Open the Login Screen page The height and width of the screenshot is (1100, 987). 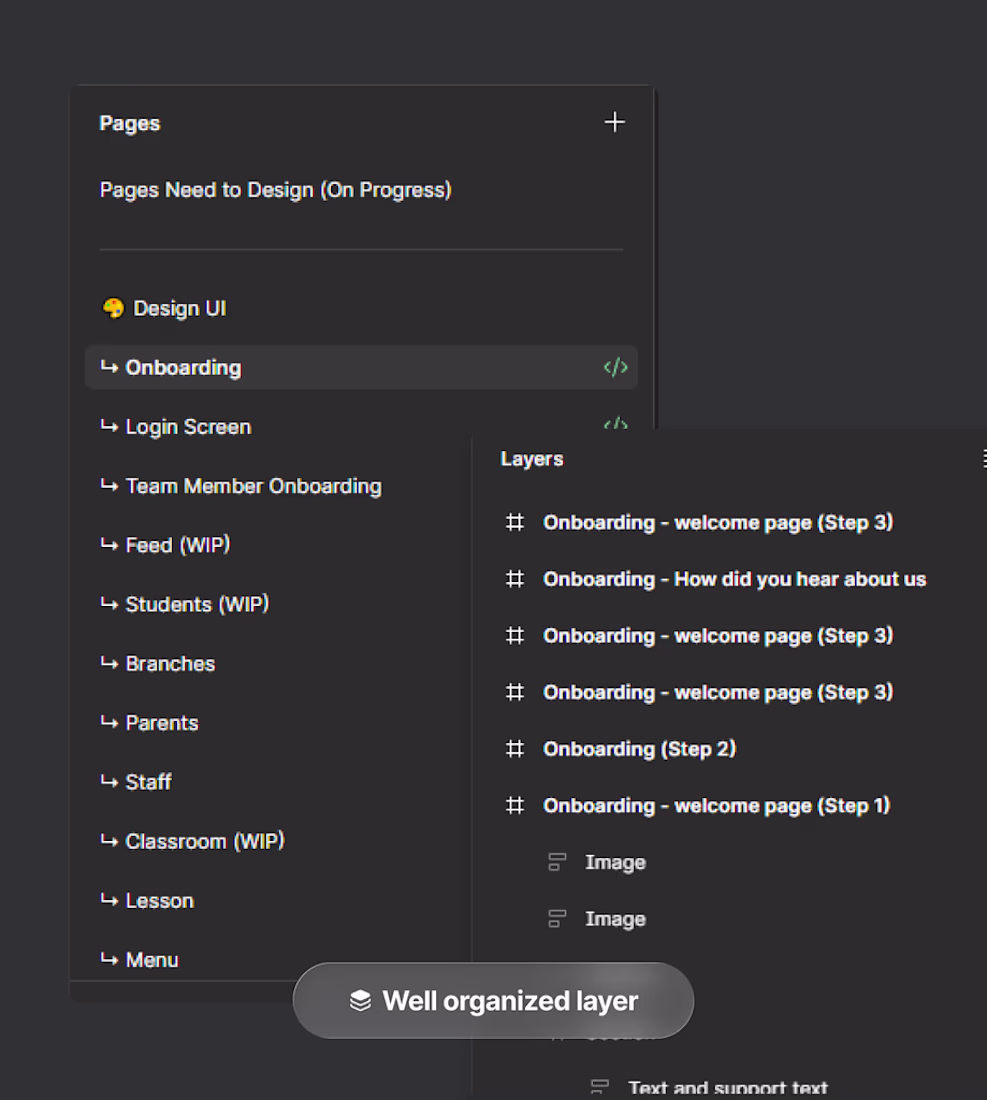188,427
